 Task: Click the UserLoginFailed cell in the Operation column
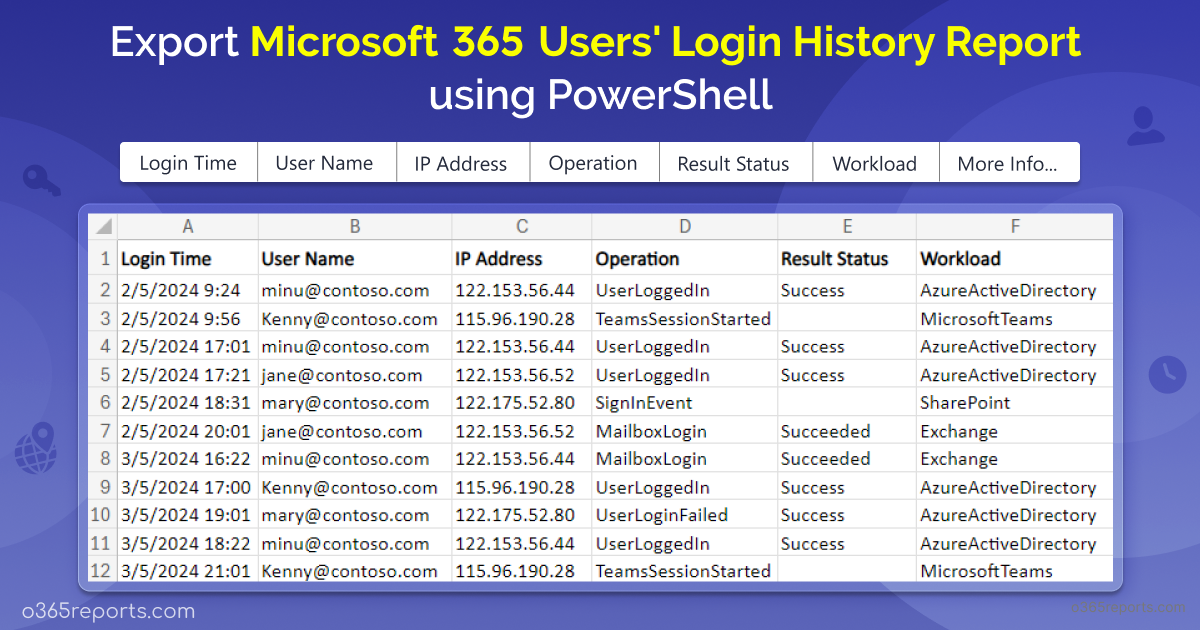coord(661,515)
